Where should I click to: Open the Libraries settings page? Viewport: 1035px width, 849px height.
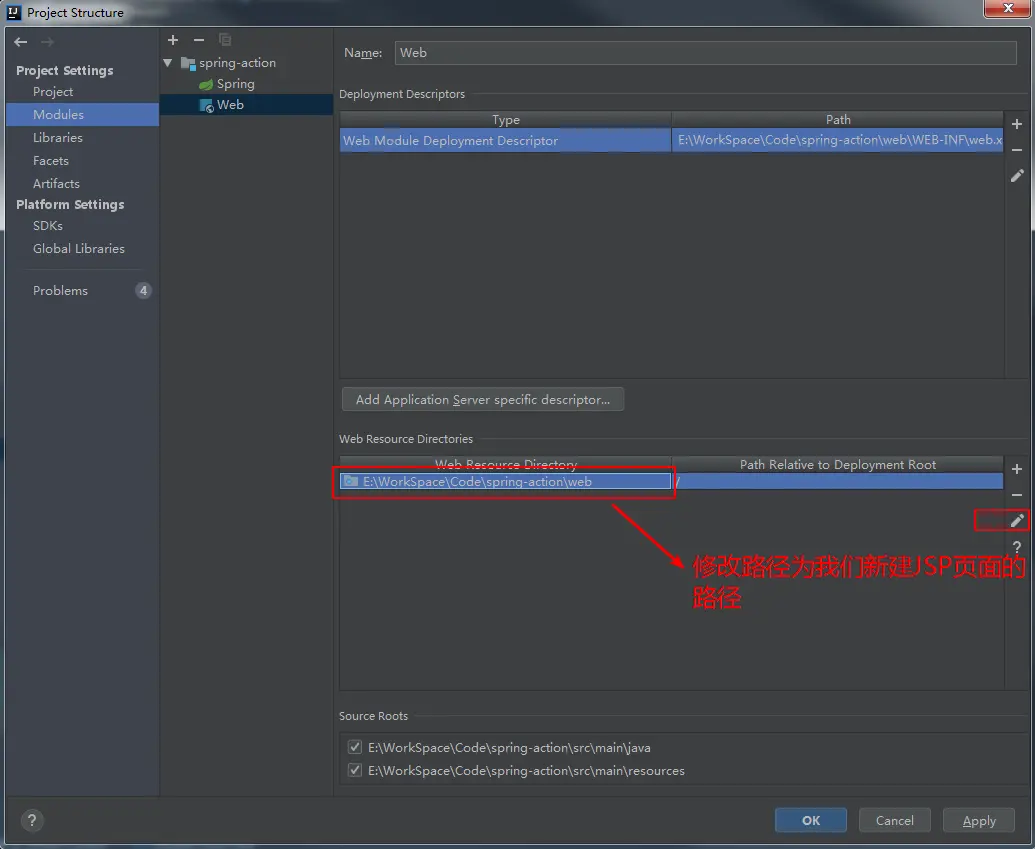tap(58, 137)
